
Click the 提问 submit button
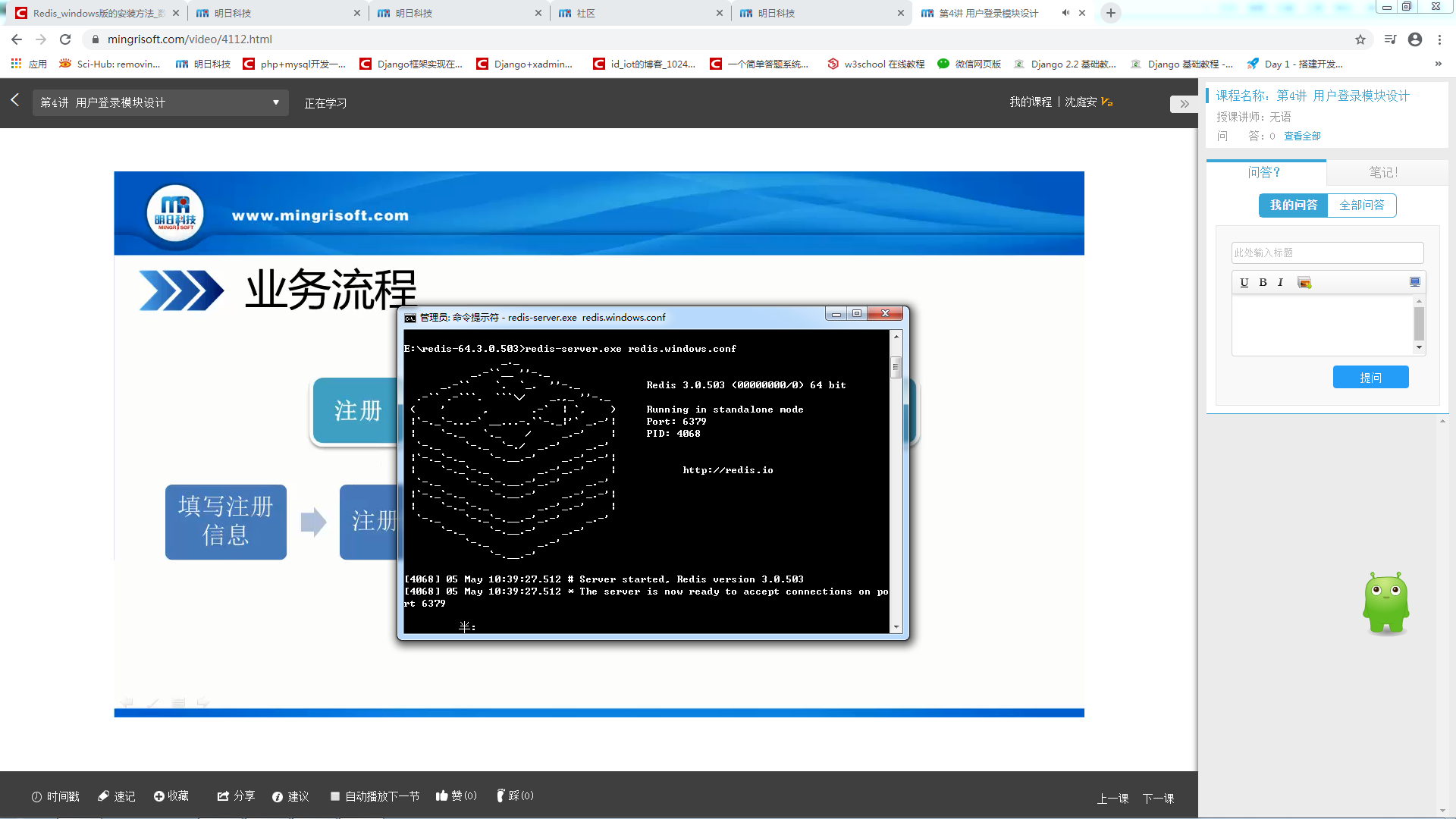(1371, 378)
